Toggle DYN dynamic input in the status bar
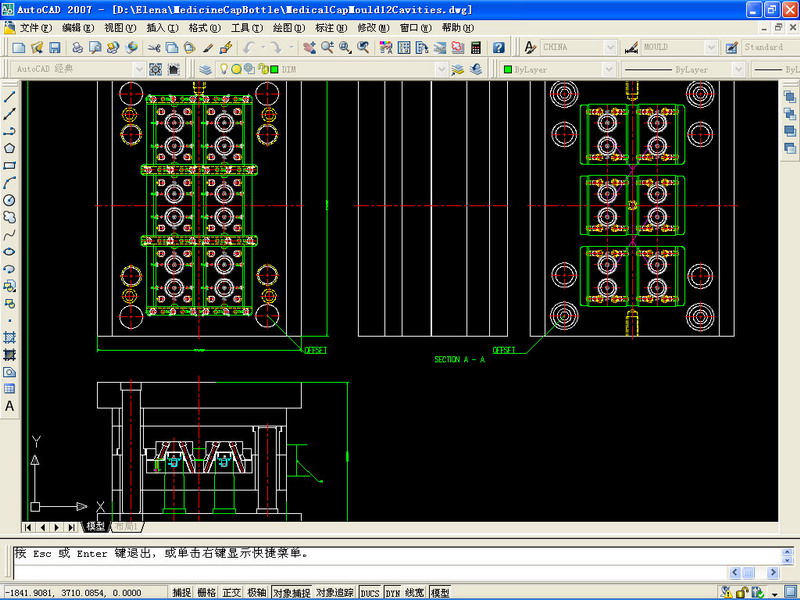800x600 pixels. [x=392, y=592]
